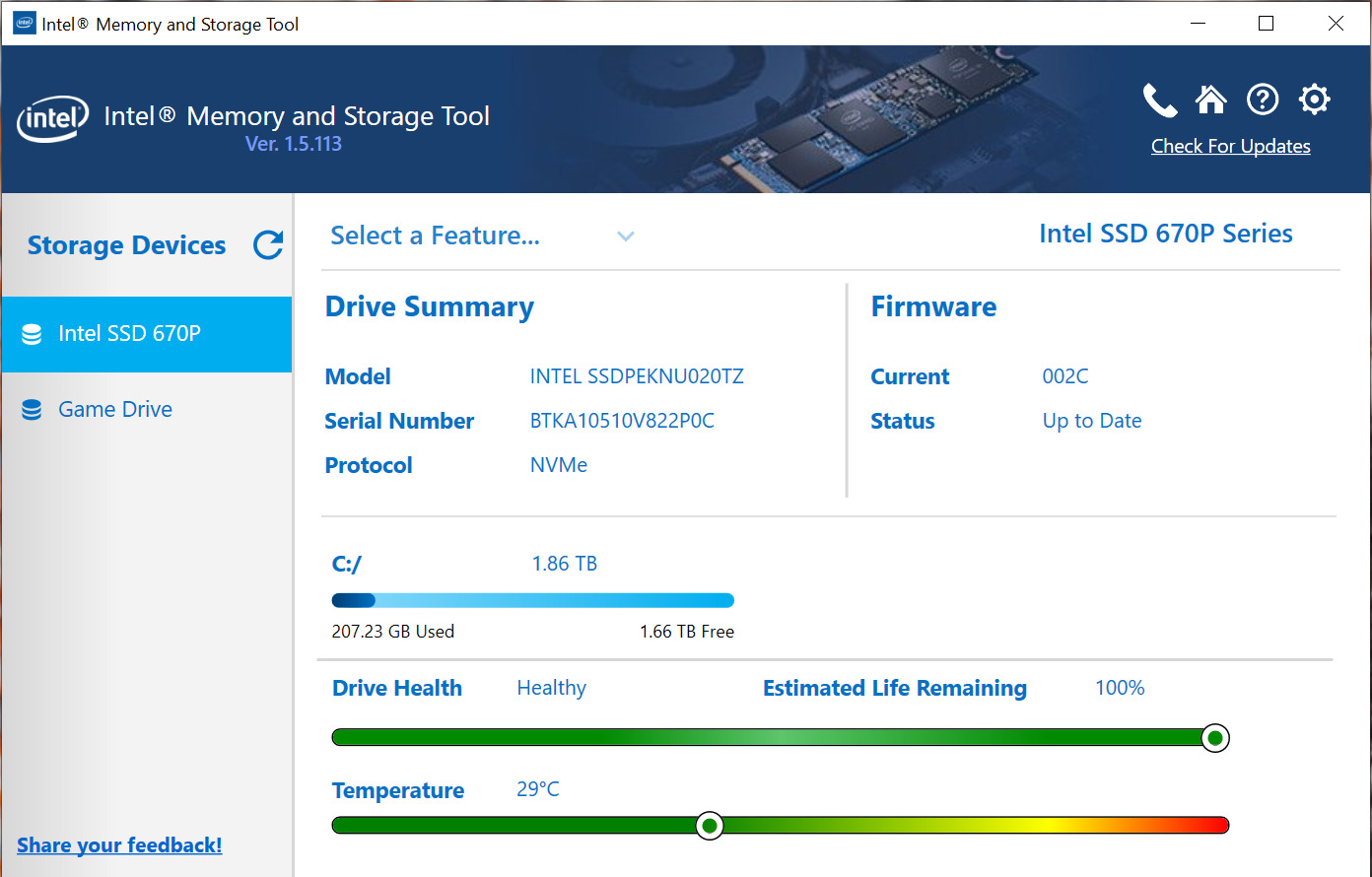The height and width of the screenshot is (877, 1372).
Task: Click the Intel SSD 670P Series heading
Action: (x=1165, y=235)
